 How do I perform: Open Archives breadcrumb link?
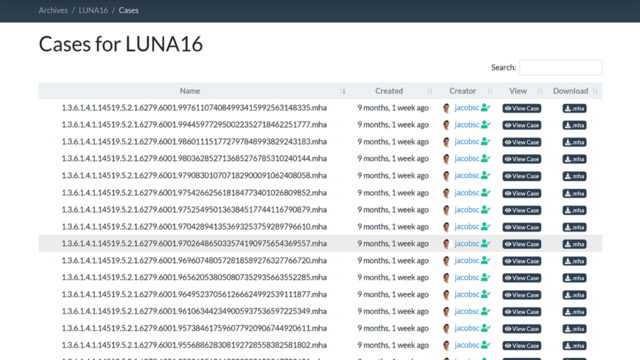coord(53,10)
